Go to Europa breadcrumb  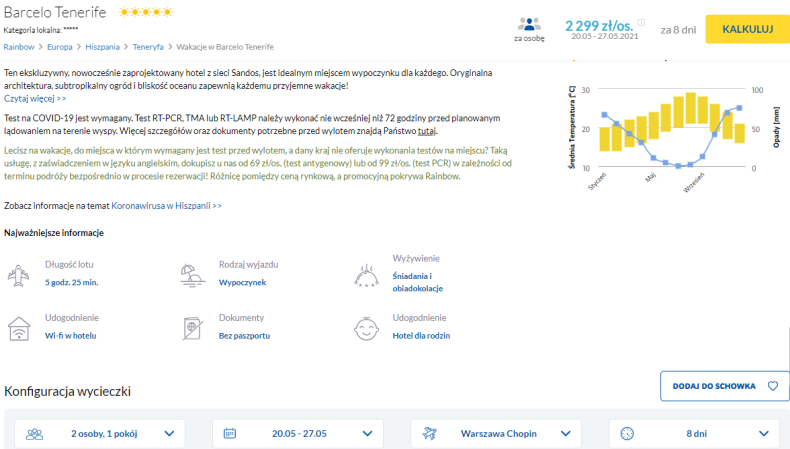coord(59,47)
